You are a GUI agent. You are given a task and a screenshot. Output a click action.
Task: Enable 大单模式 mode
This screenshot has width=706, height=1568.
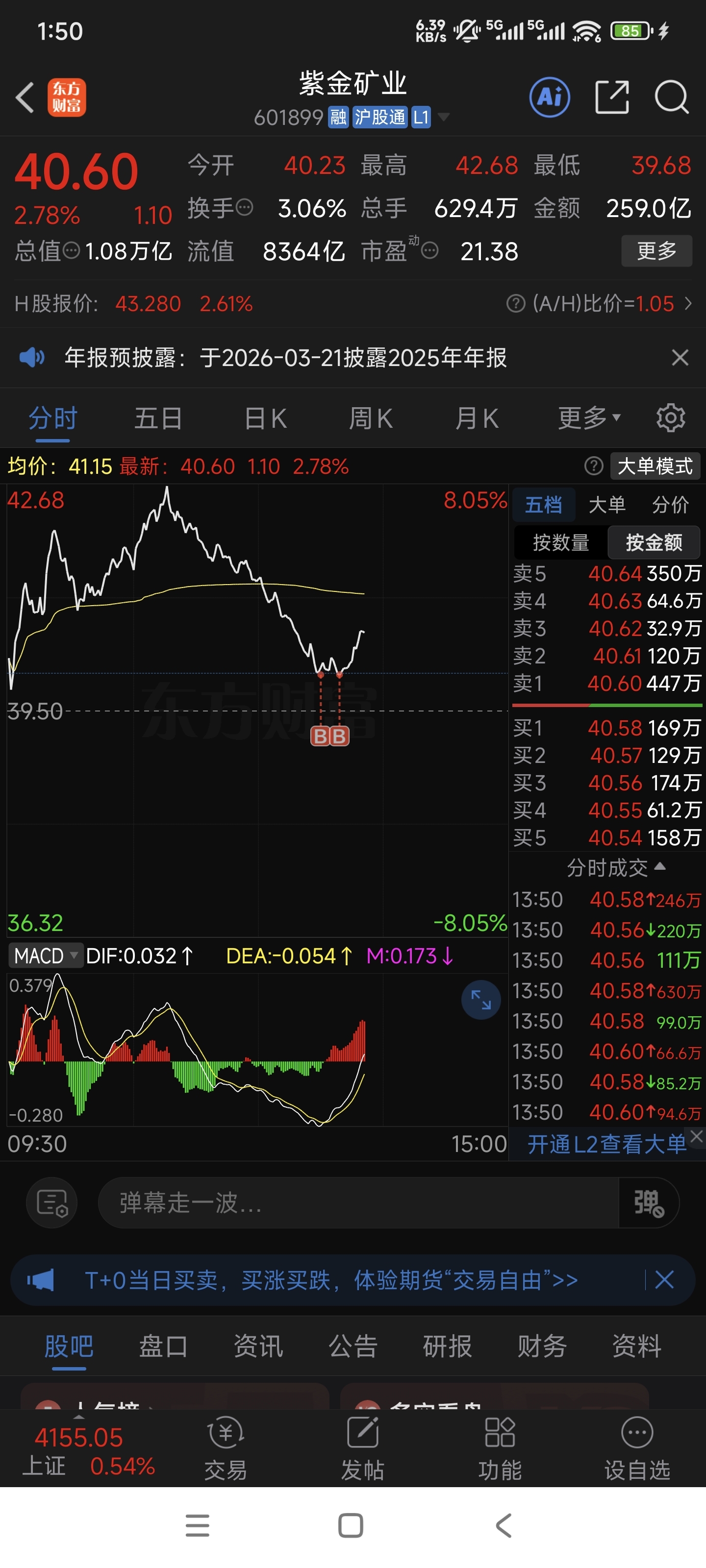[x=655, y=466]
